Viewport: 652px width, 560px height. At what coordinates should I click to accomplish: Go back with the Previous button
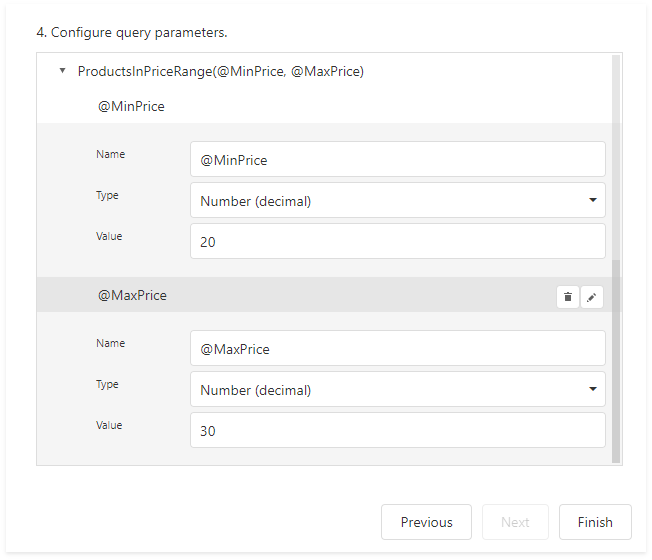coord(426,522)
